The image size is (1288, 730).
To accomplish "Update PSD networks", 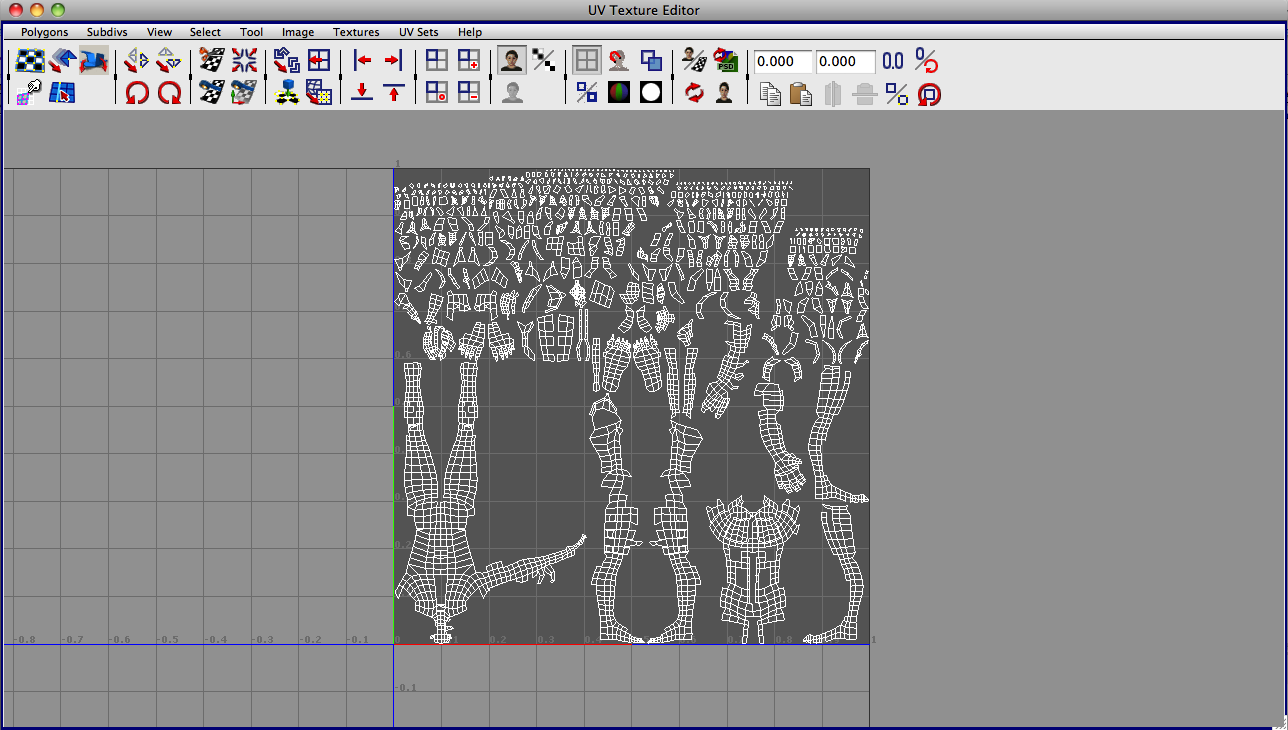I will 726,59.
